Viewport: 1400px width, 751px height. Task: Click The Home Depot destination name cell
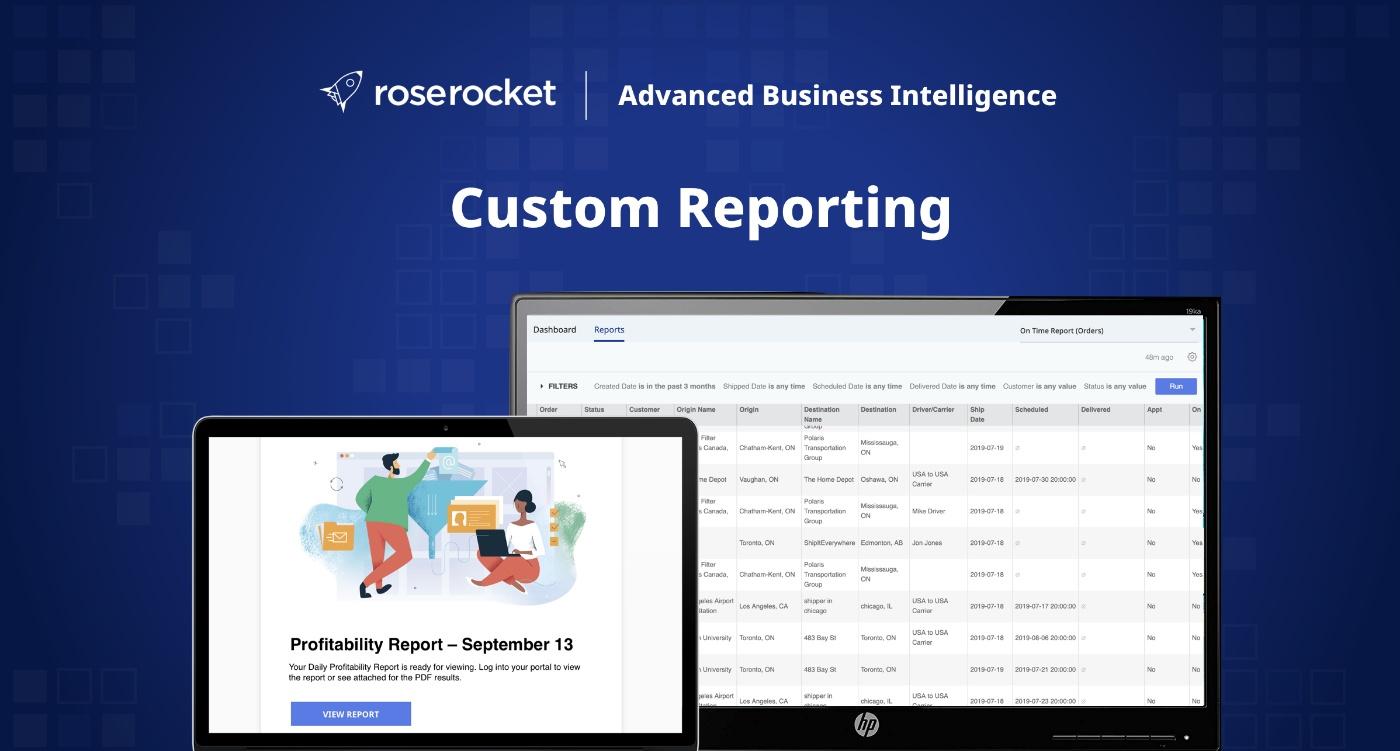[x=829, y=480]
